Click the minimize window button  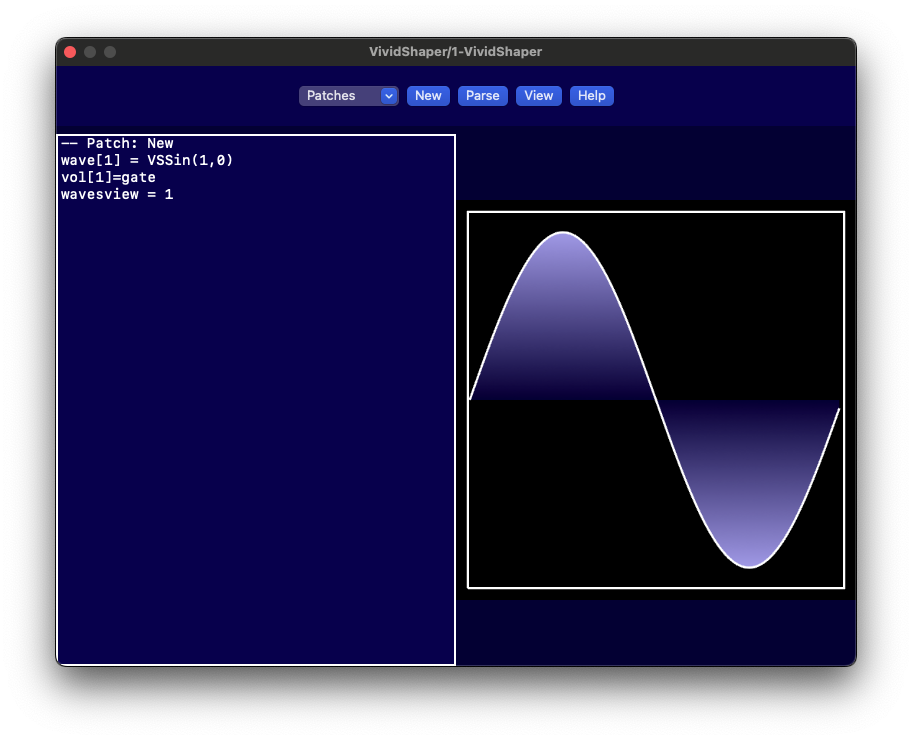(90, 52)
